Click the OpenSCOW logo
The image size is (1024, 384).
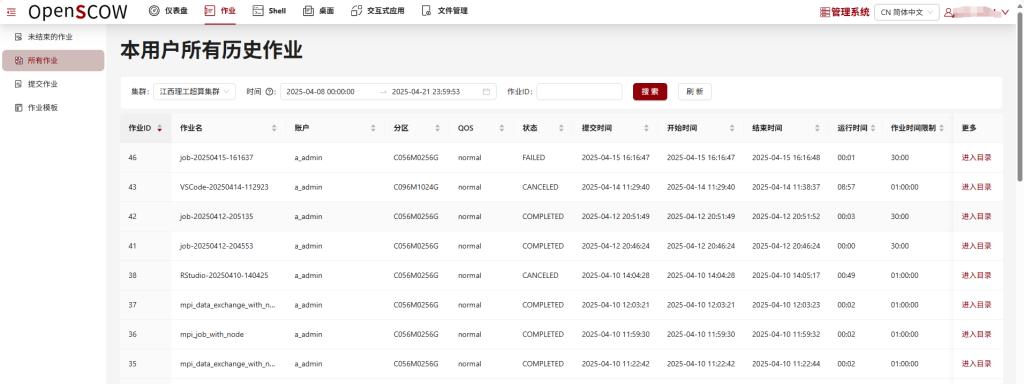[x=78, y=11]
